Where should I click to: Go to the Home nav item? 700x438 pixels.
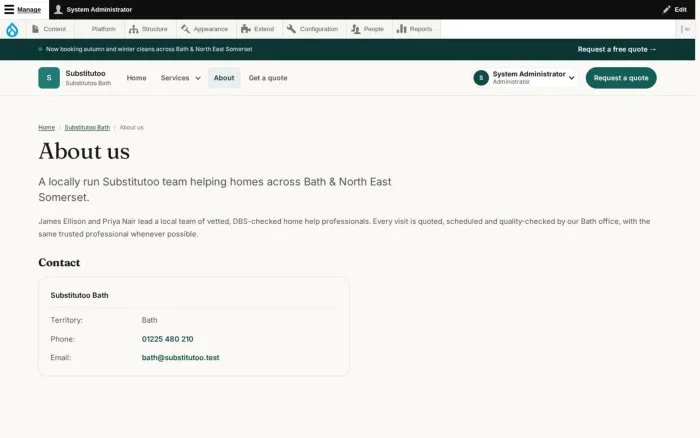[x=137, y=78]
